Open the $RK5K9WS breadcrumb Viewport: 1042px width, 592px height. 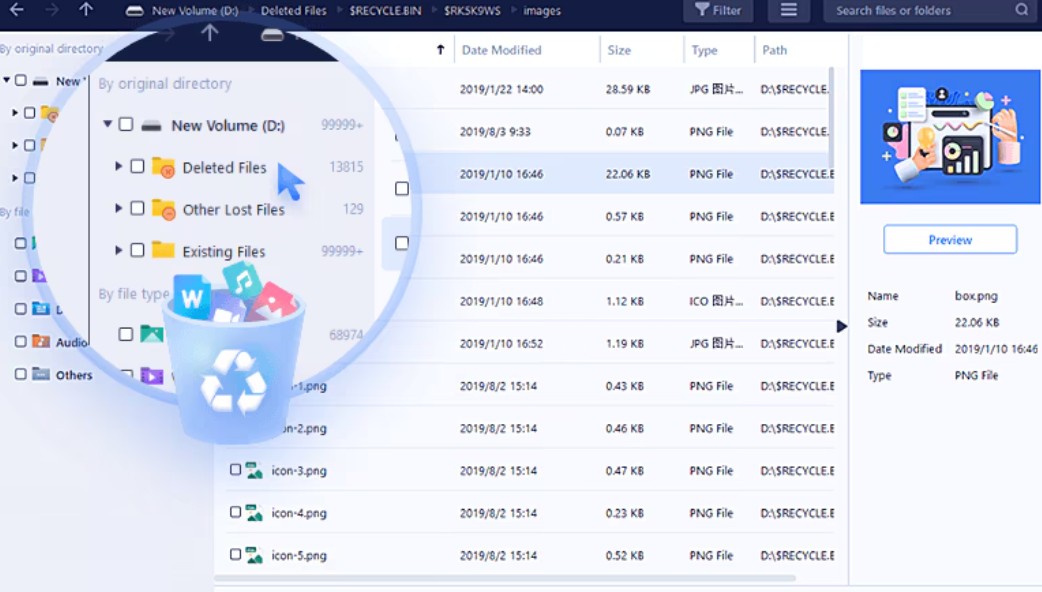tap(472, 11)
